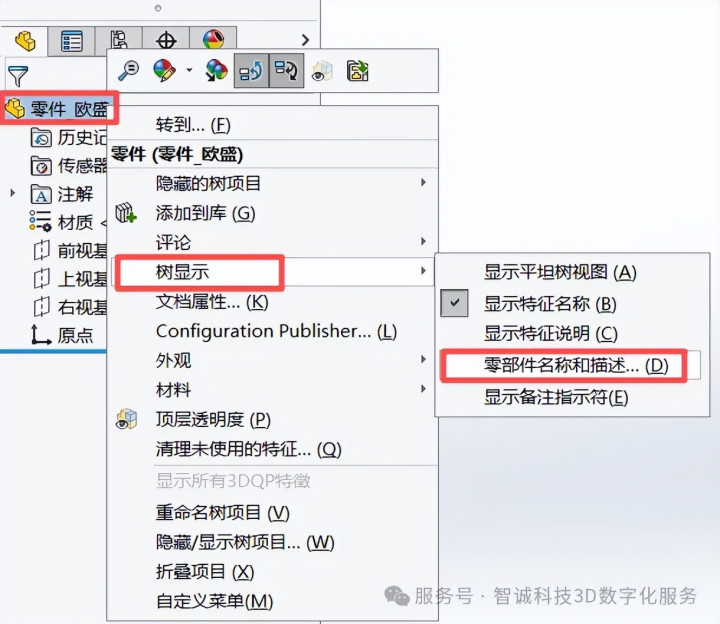Toggle 显示平坦树视图 (A) option
Screen dimensions: 720x624
[560, 272]
